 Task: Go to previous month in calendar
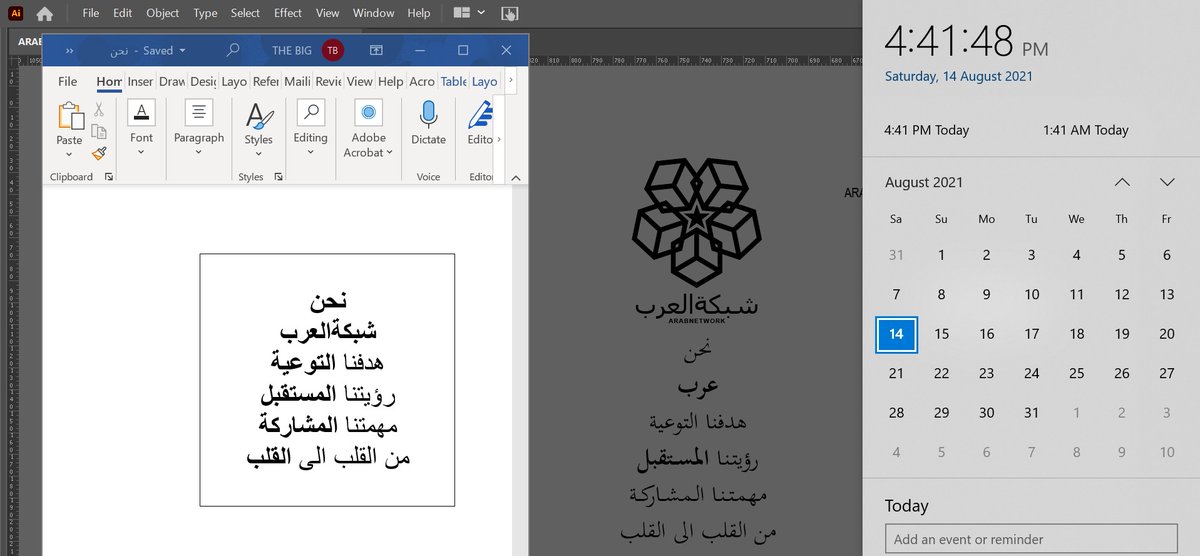(1122, 182)
